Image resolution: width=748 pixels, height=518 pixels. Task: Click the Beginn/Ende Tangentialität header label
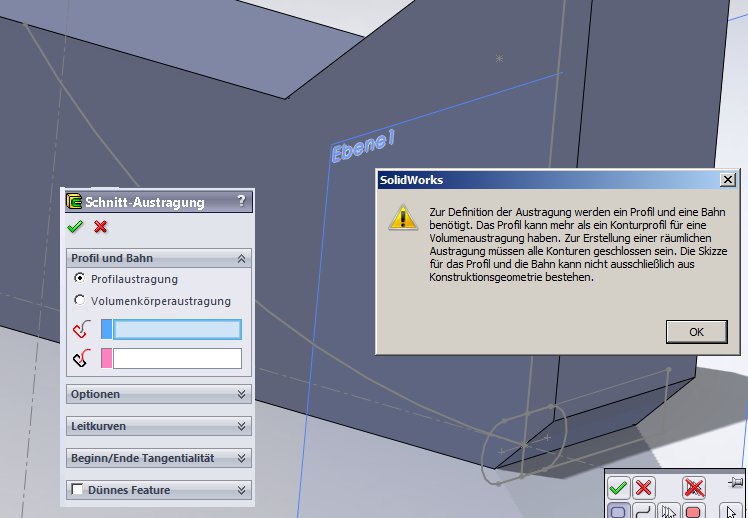[143, 458]
